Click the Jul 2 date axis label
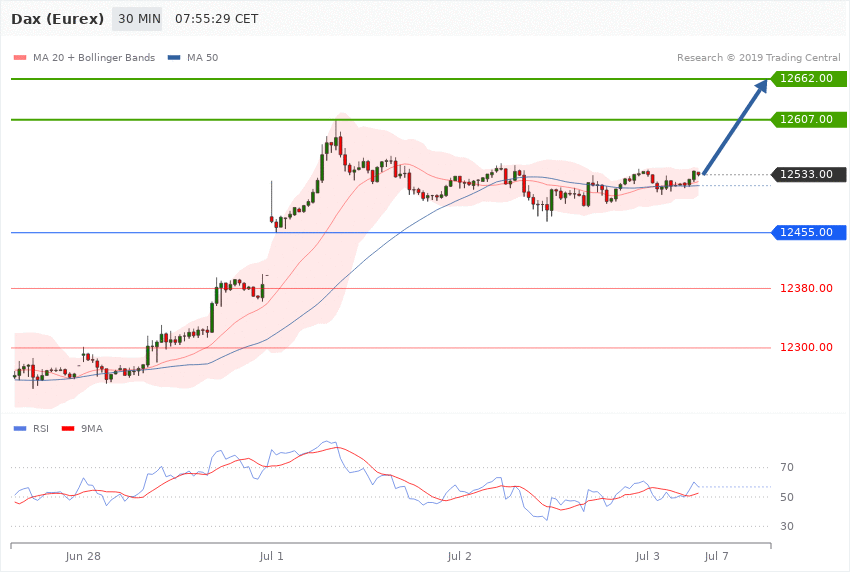The image size is (850, 576). (459, 556)
